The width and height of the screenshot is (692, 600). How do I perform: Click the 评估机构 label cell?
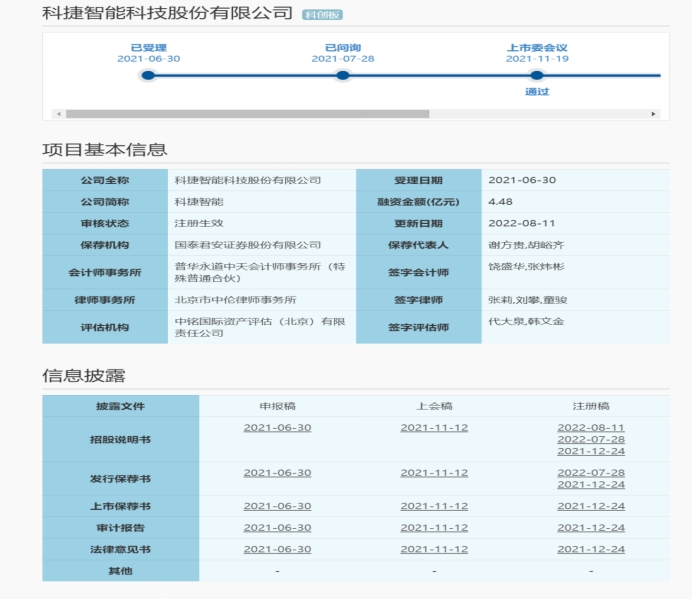(105, 327)
